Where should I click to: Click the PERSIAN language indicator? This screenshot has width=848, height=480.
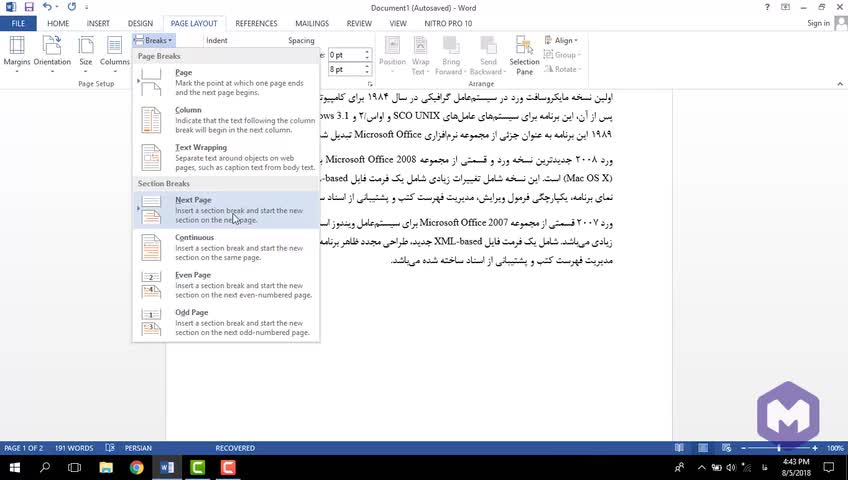[x=138, y=448]
